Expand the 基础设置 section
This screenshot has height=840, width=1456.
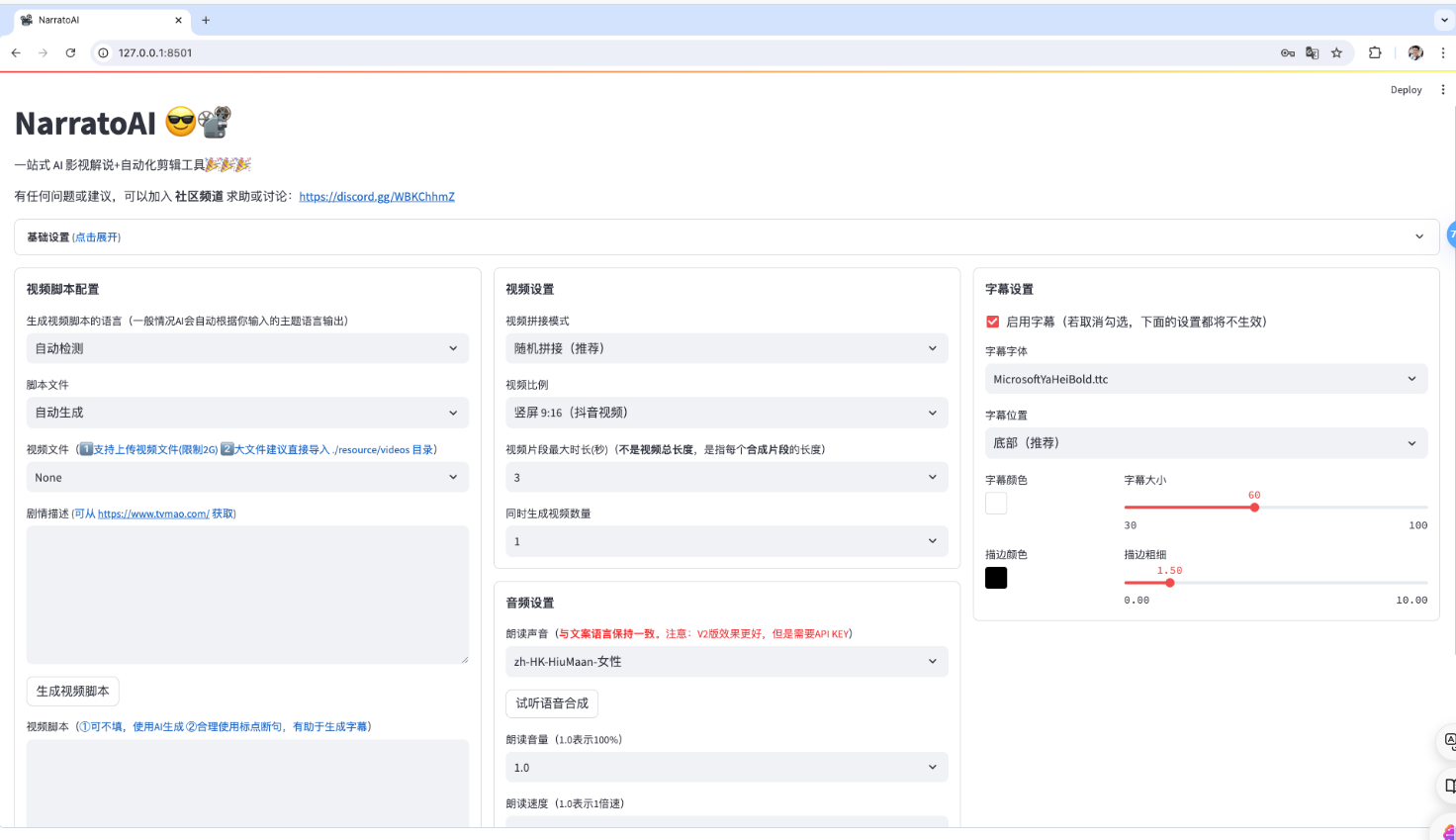[726, 237]
